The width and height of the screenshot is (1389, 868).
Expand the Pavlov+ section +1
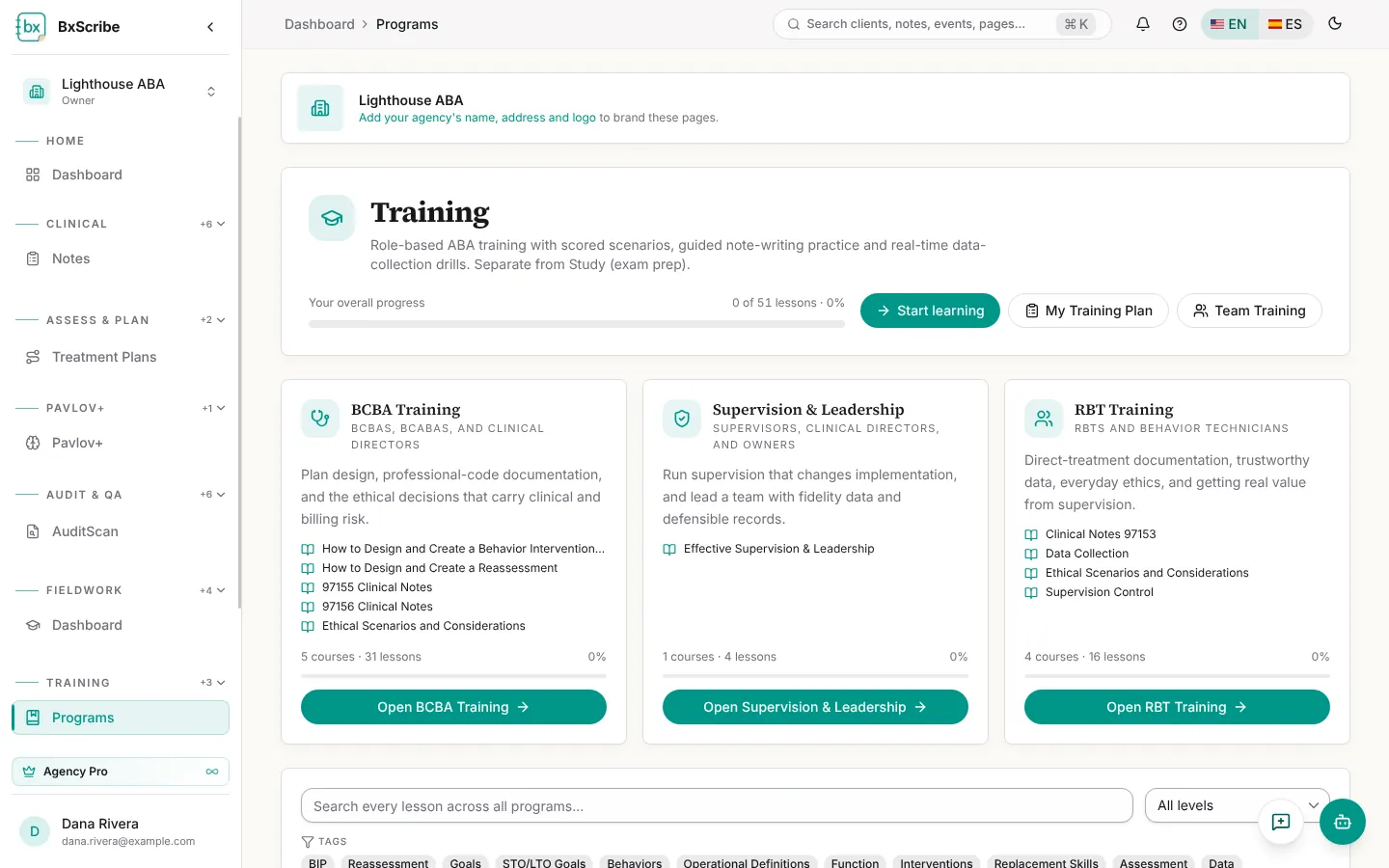(x=213, y=408)
